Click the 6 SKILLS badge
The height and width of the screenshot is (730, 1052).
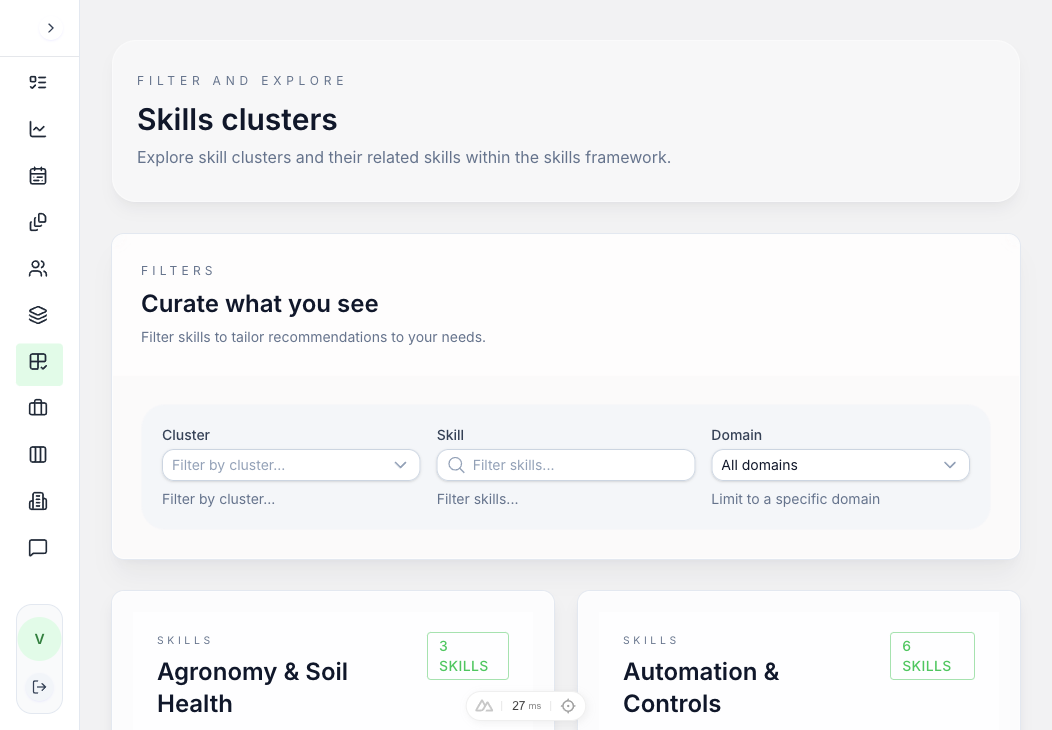pos(932,656)
